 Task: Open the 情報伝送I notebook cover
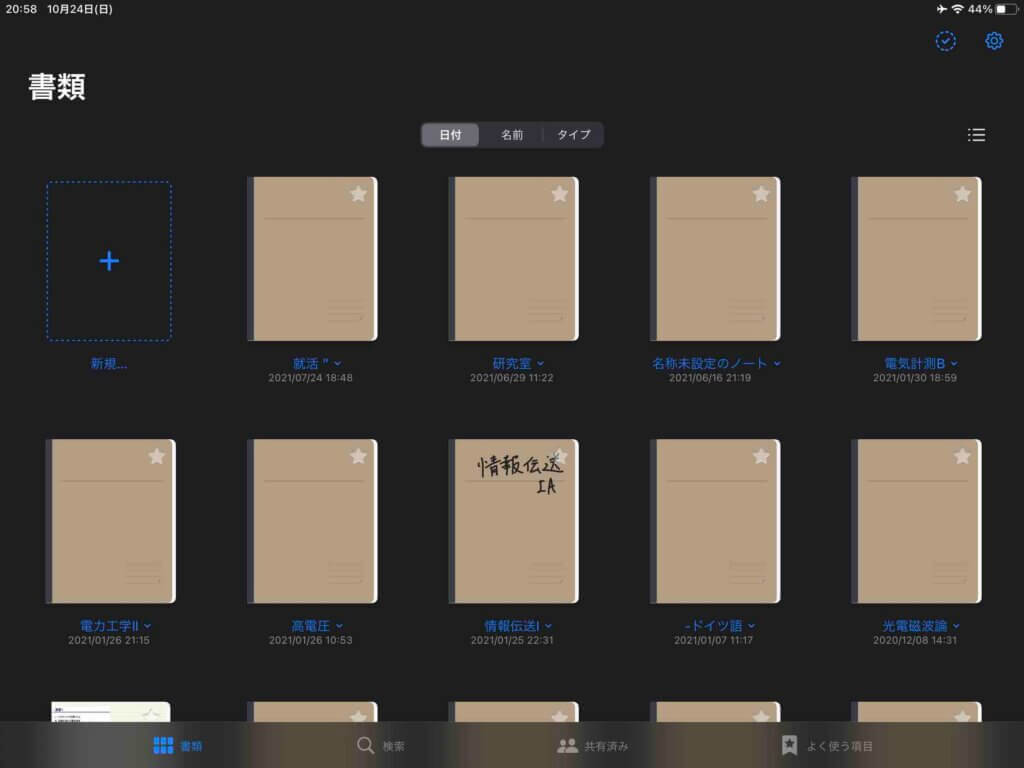click(x=513, y=521)
